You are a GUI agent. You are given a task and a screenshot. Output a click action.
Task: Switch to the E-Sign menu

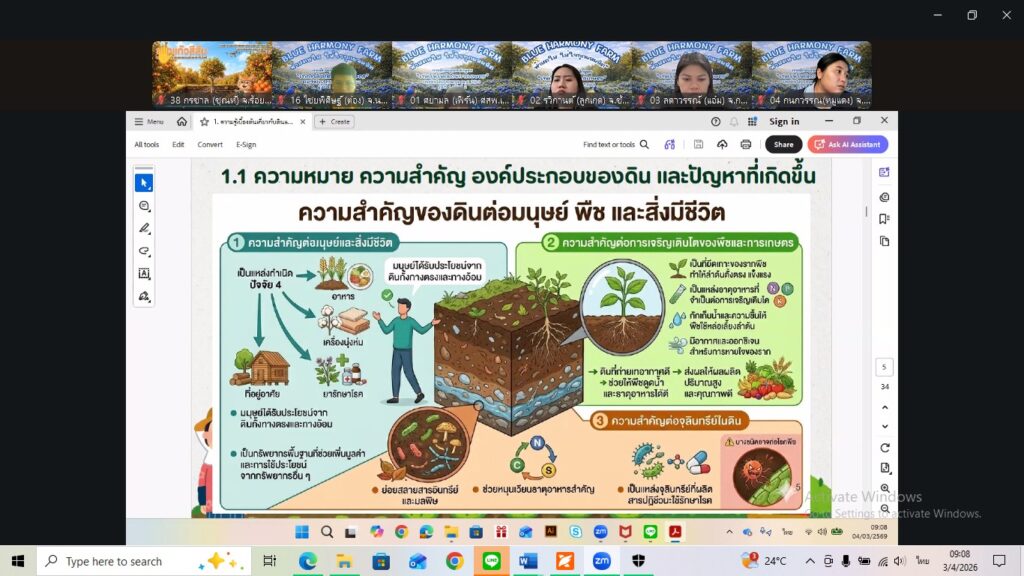pos(246,144)
